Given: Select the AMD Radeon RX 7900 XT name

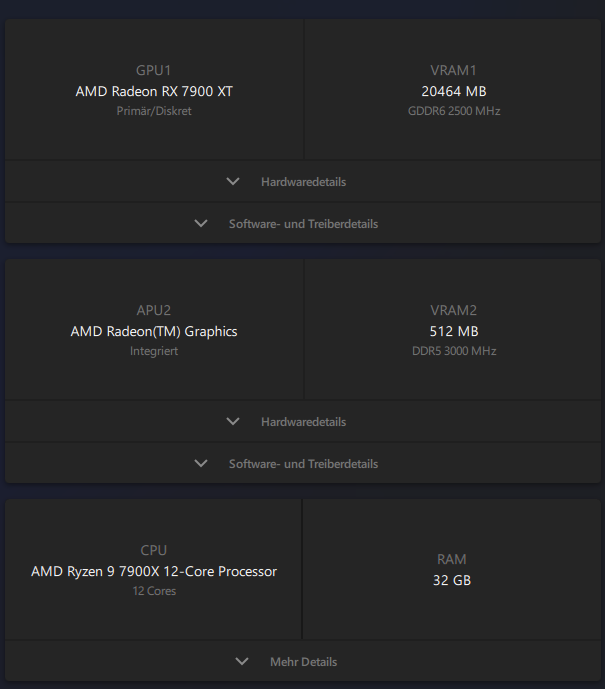Looking at the screenshot, I should [154, 91].
